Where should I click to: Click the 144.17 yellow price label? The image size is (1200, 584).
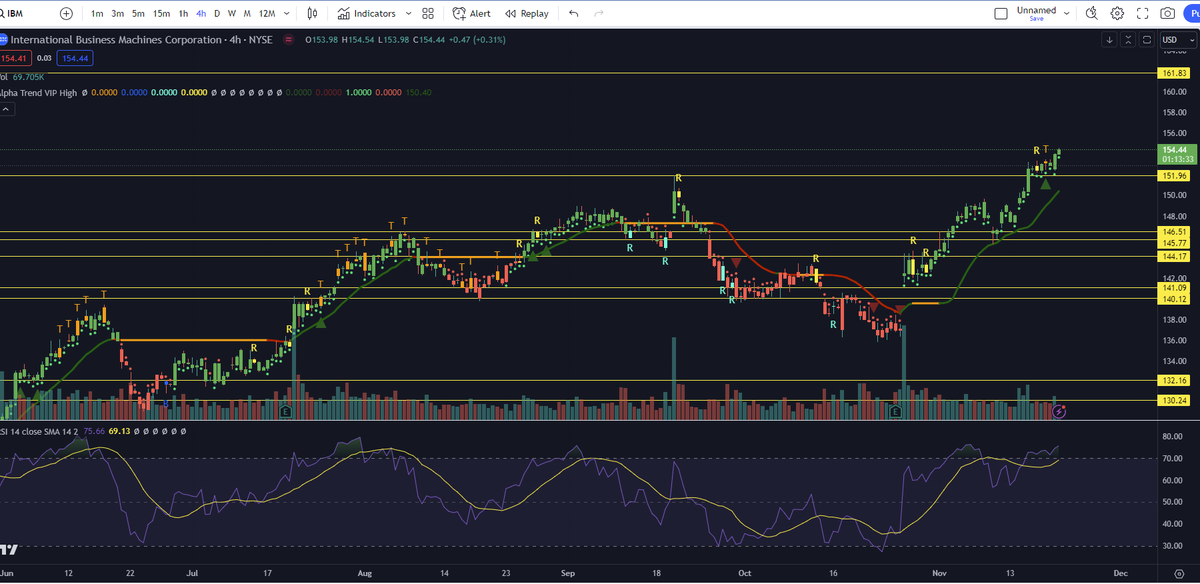tap(1173, 256)
